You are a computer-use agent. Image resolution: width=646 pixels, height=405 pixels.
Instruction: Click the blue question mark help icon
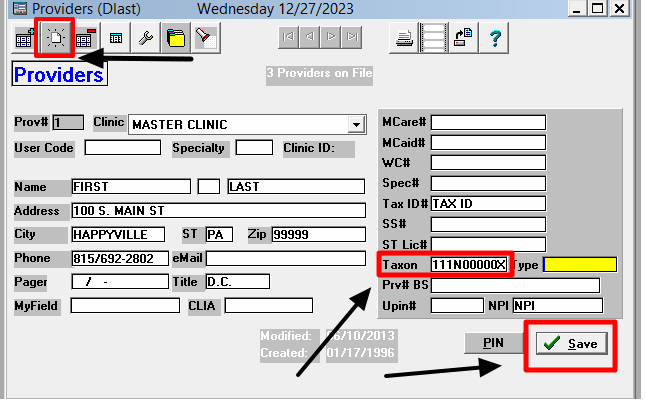click(494, 40)
